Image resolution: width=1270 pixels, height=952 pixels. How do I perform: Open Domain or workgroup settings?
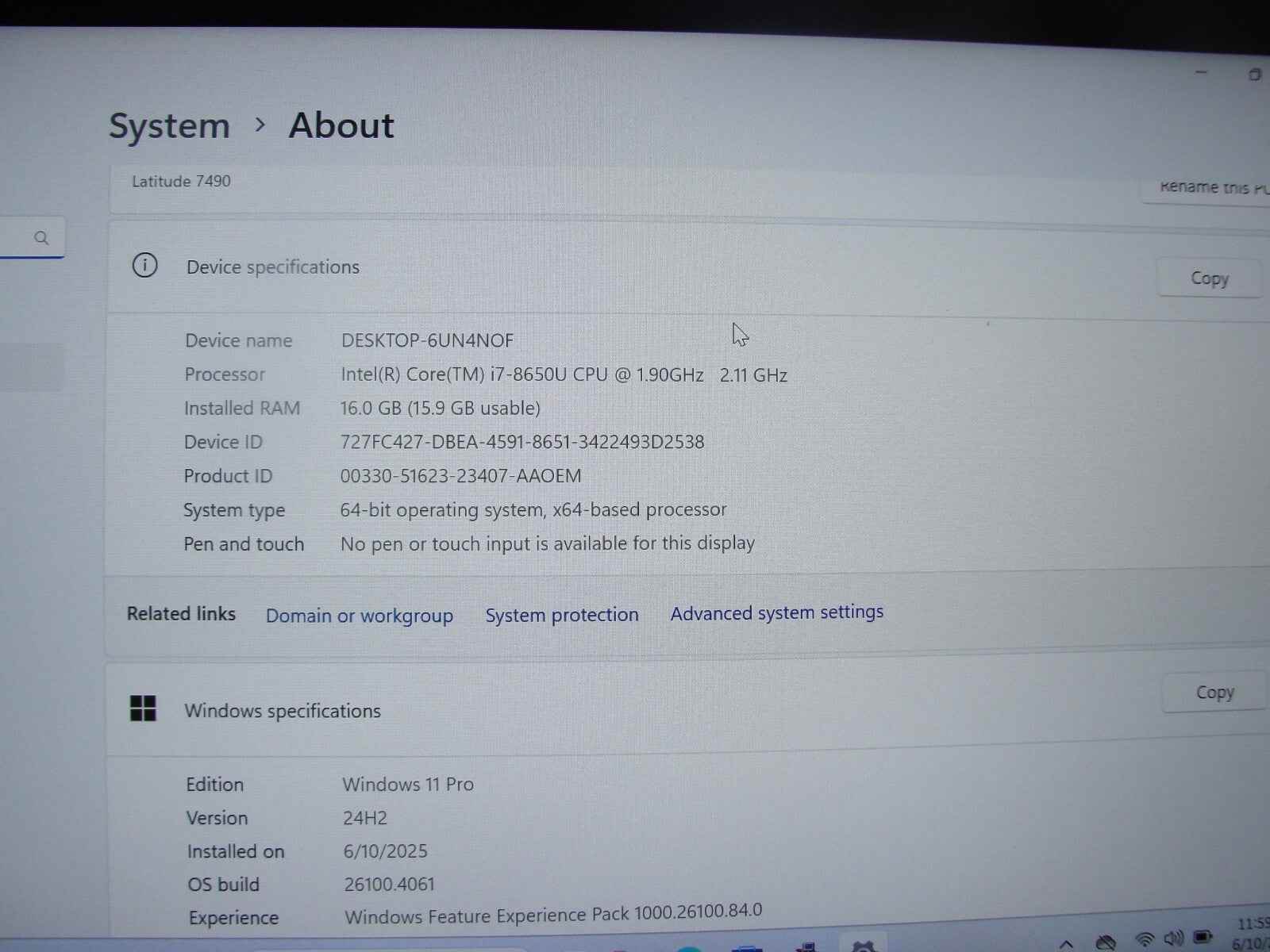[360, 616]
